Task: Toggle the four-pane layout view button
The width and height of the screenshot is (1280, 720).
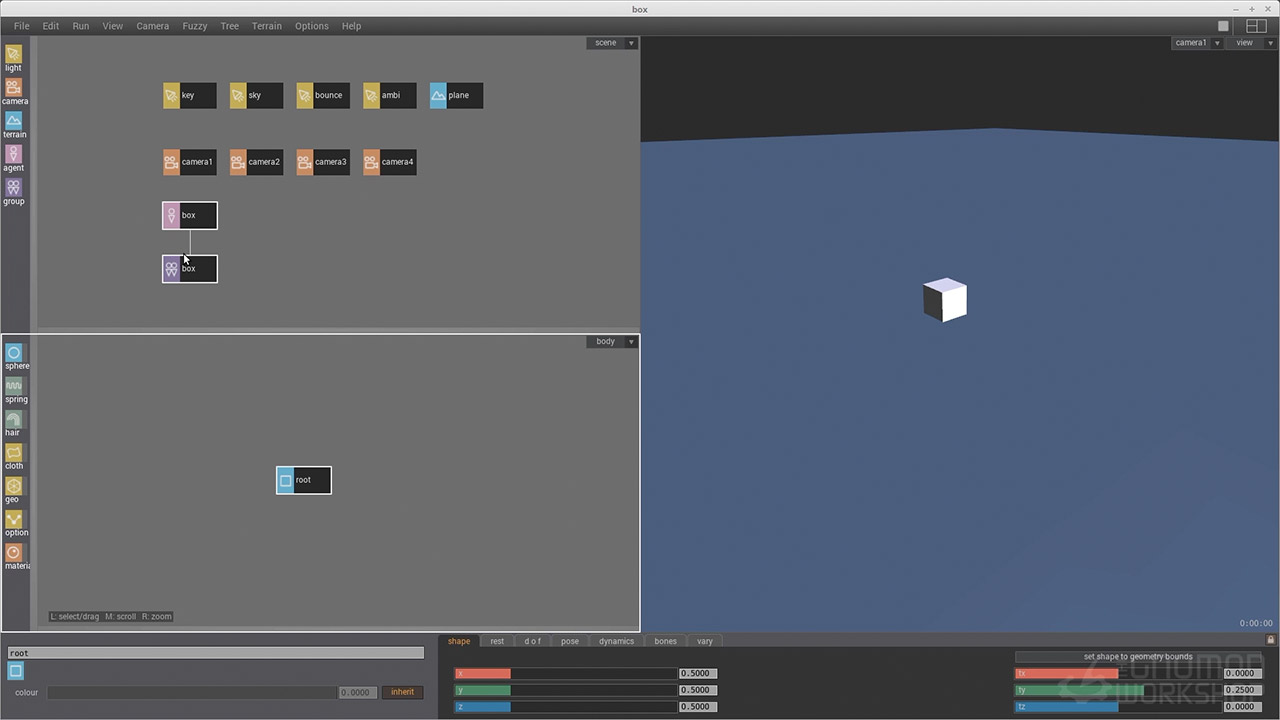Action: pyautogui.click(x=1256, y=26)
